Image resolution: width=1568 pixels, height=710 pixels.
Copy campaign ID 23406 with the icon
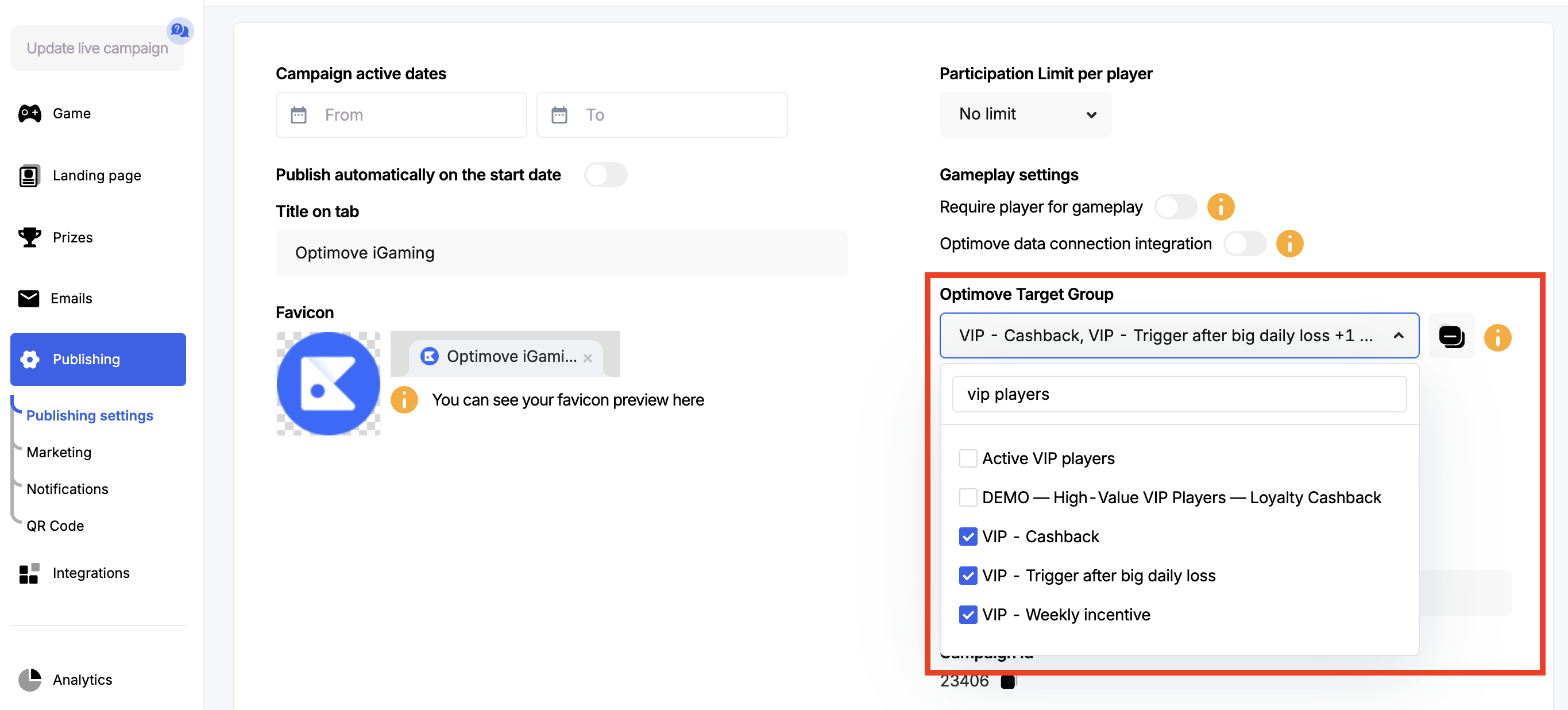1008,681
